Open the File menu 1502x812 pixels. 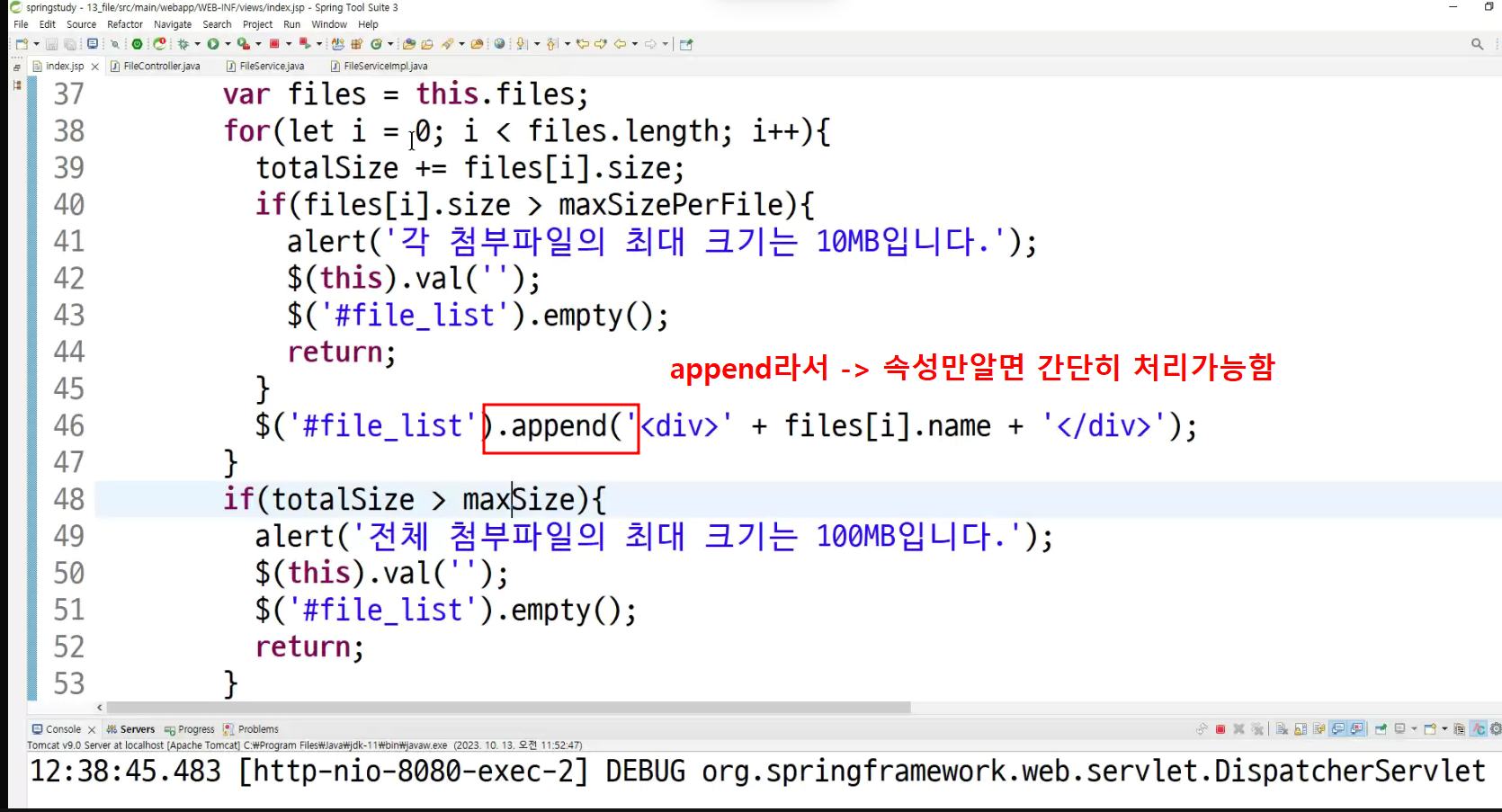(x=21, y=24)
